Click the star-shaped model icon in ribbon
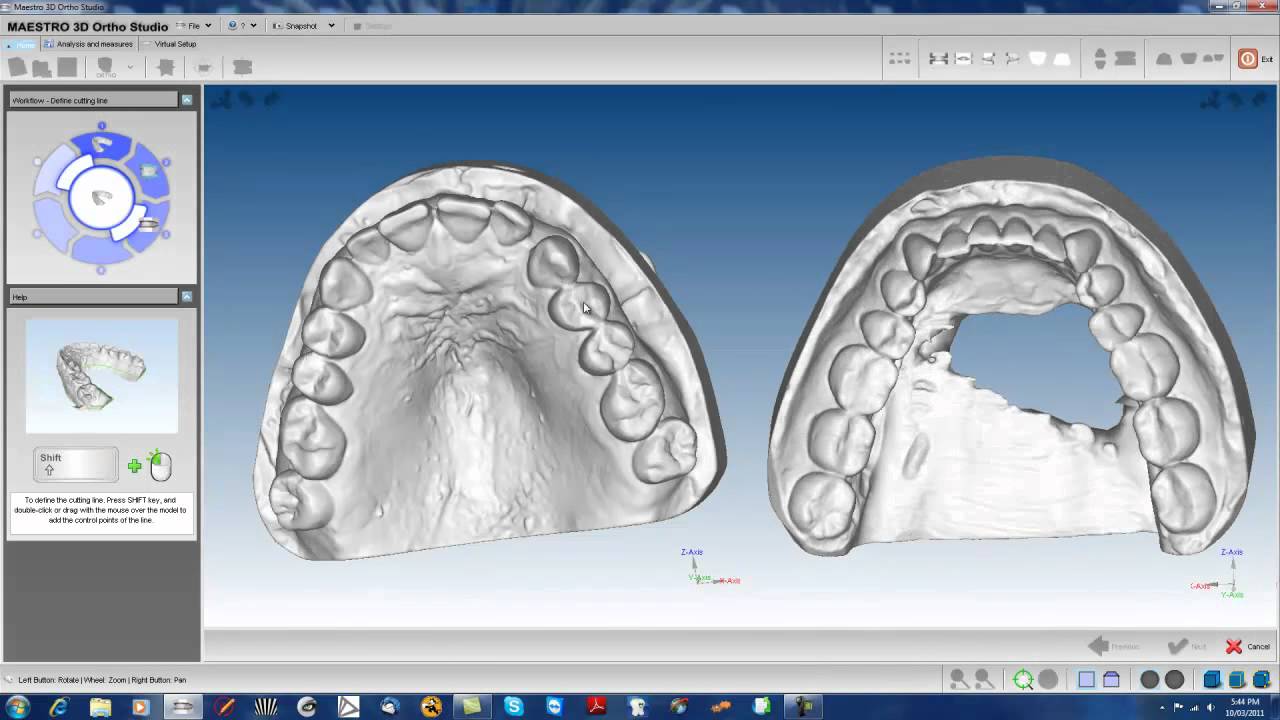Image resolution: width=1280 pixels, height=720 pixels. [166, 67]
